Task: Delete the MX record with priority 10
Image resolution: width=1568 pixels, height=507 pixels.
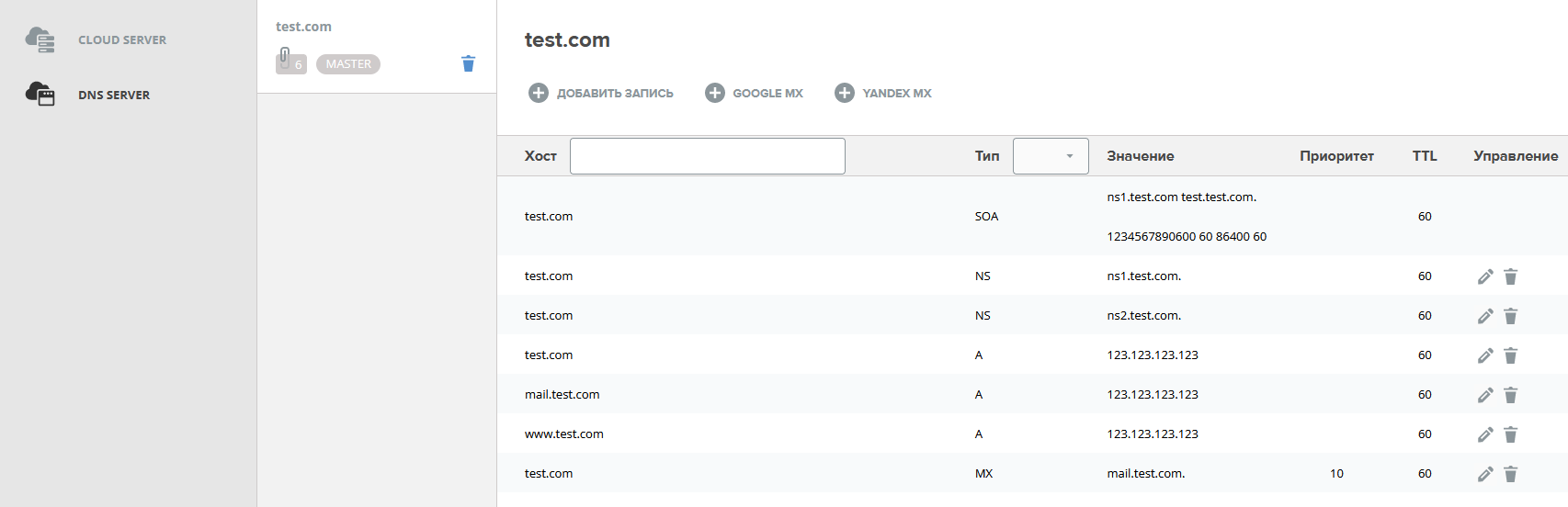Action: coord(1510,474)
